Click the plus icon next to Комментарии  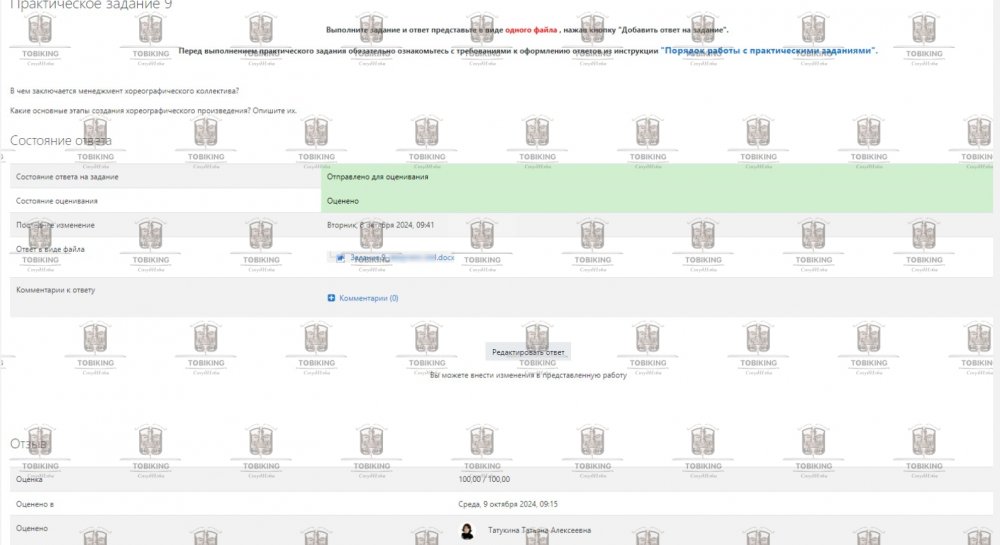tap(331, 298)
